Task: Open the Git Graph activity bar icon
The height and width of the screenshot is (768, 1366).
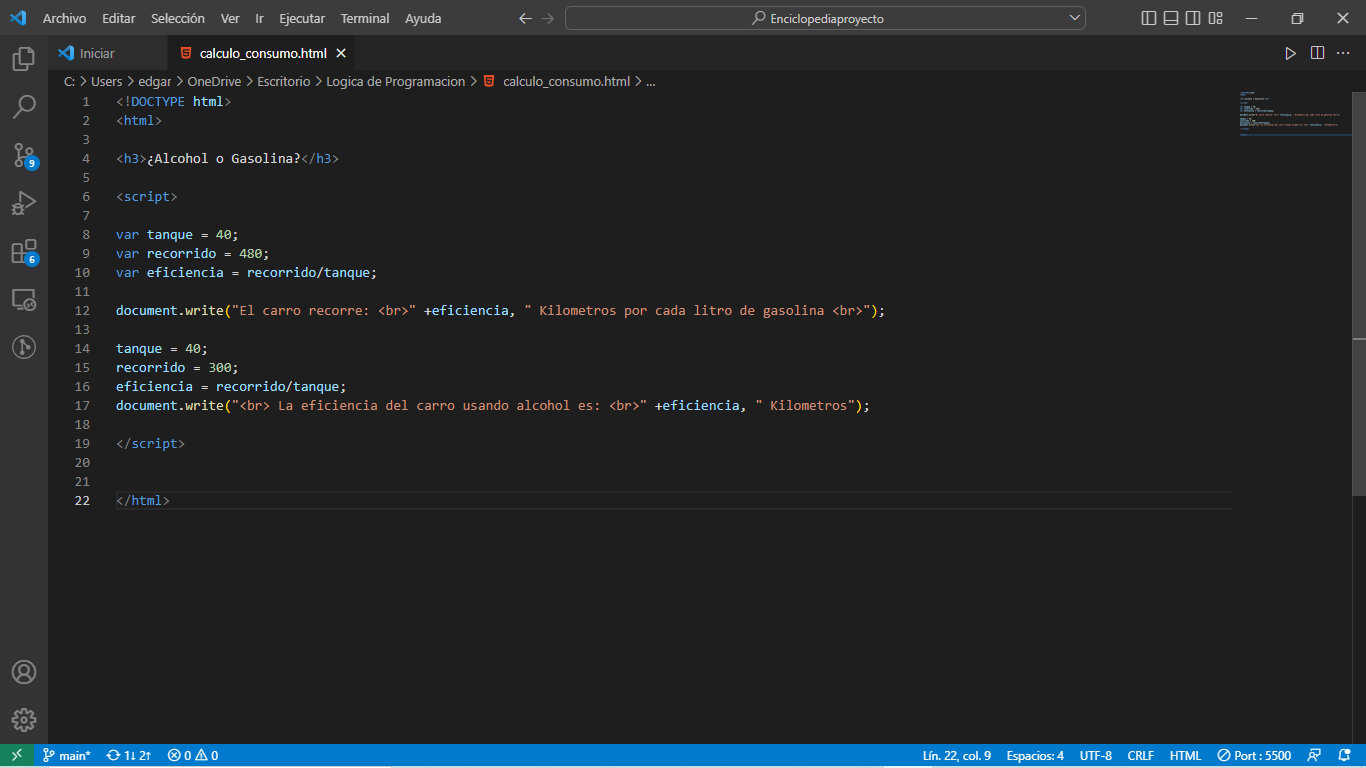Action: [x=24, y=347]
